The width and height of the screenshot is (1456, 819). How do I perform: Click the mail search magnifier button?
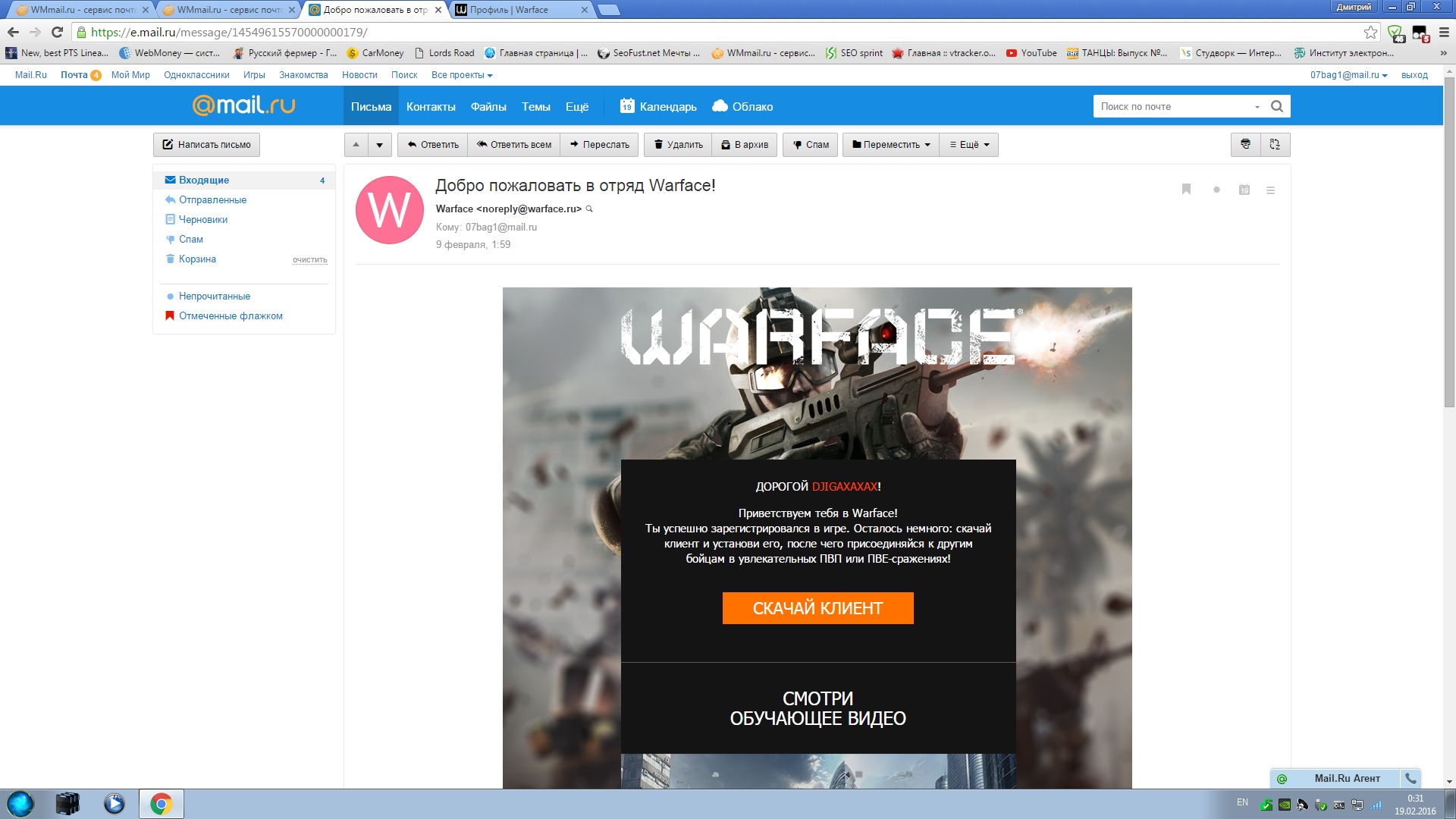(x=1277, y=106)
